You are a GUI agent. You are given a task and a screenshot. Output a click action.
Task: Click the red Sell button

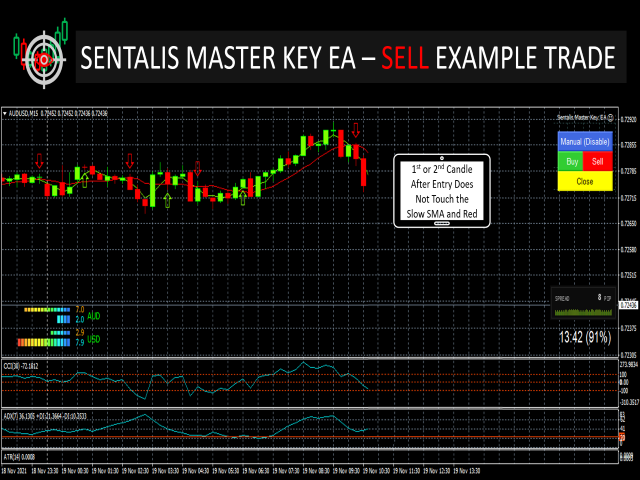tap(598, 162)
